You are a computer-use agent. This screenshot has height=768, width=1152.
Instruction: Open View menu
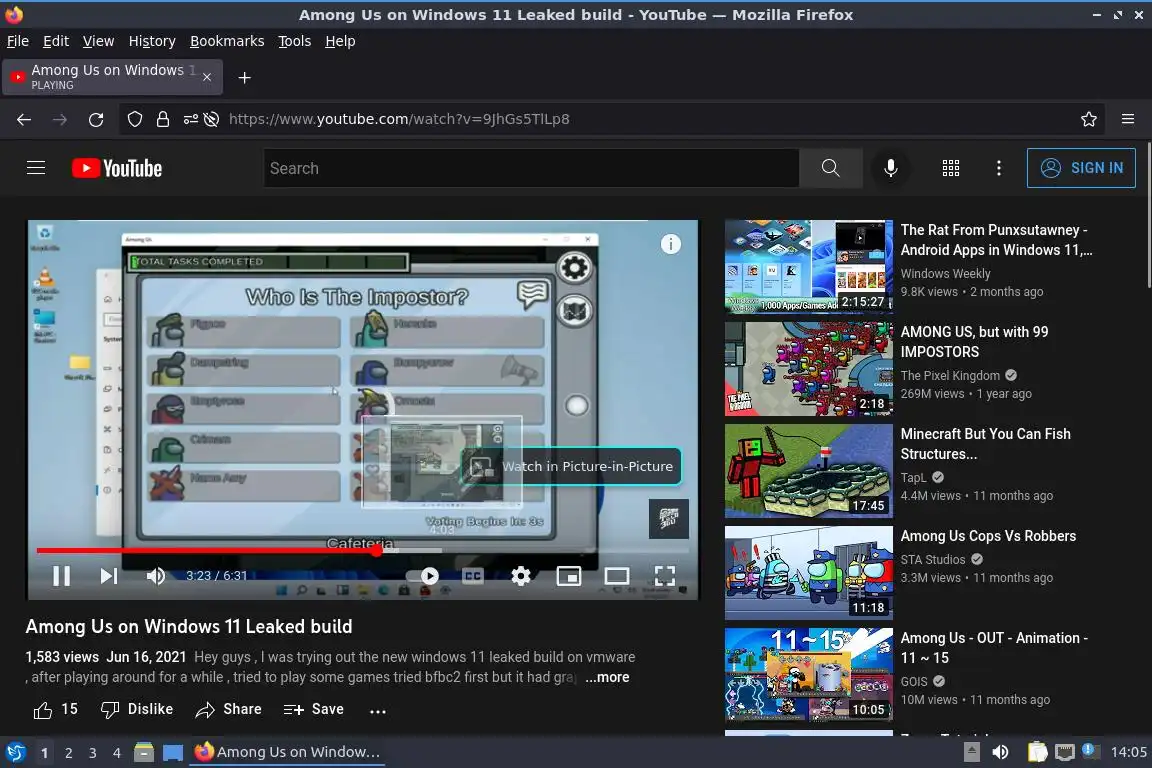pos(98,41)
